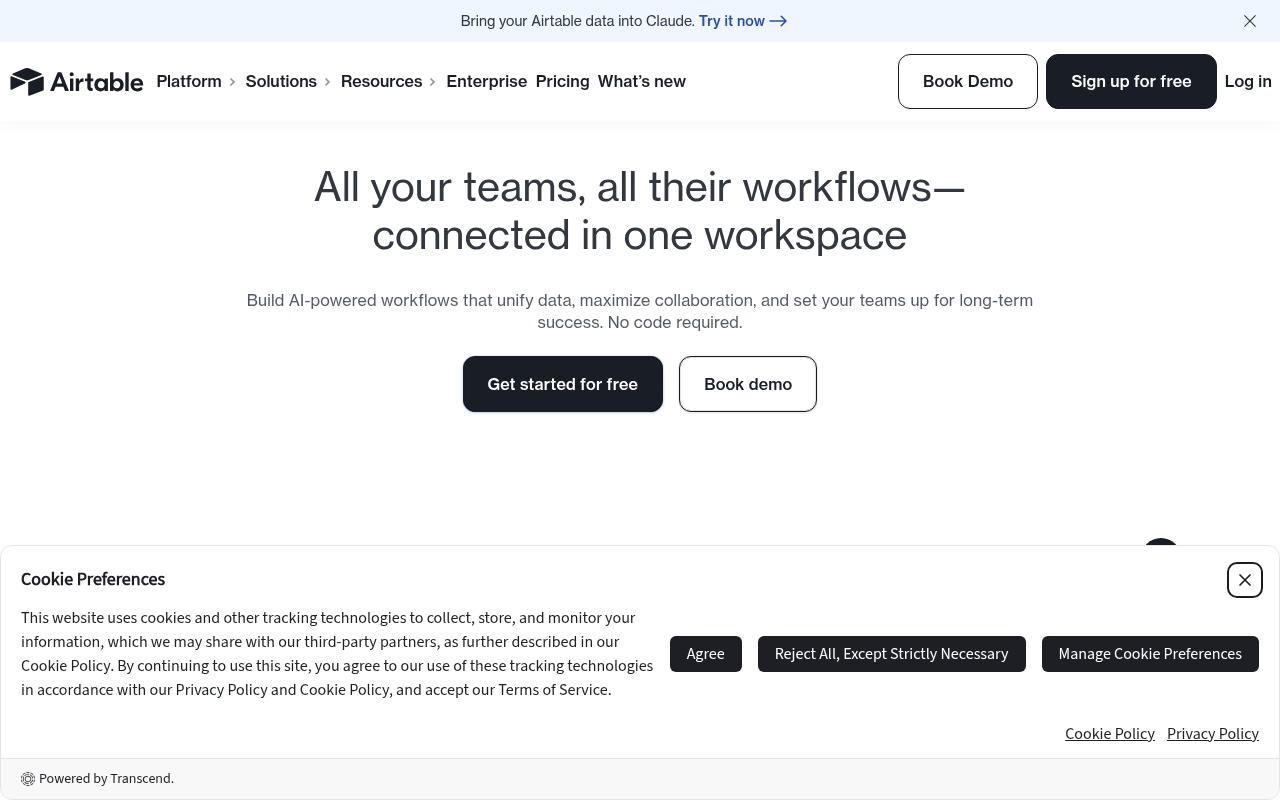Screen dimensions: 1280x800
Task: Open Privacy Policy link beneath the cookie buttons
Action: [1213, 734]
